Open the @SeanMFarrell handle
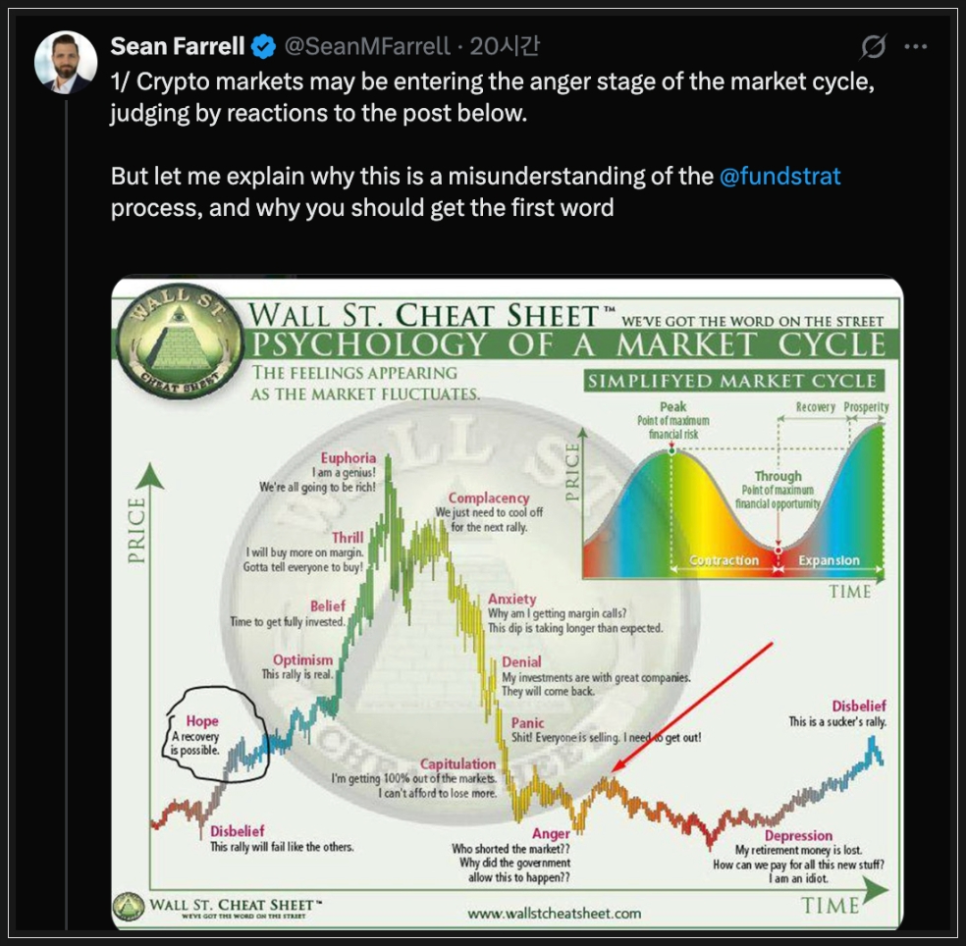 pyautogui.click(x=368, y=46)
